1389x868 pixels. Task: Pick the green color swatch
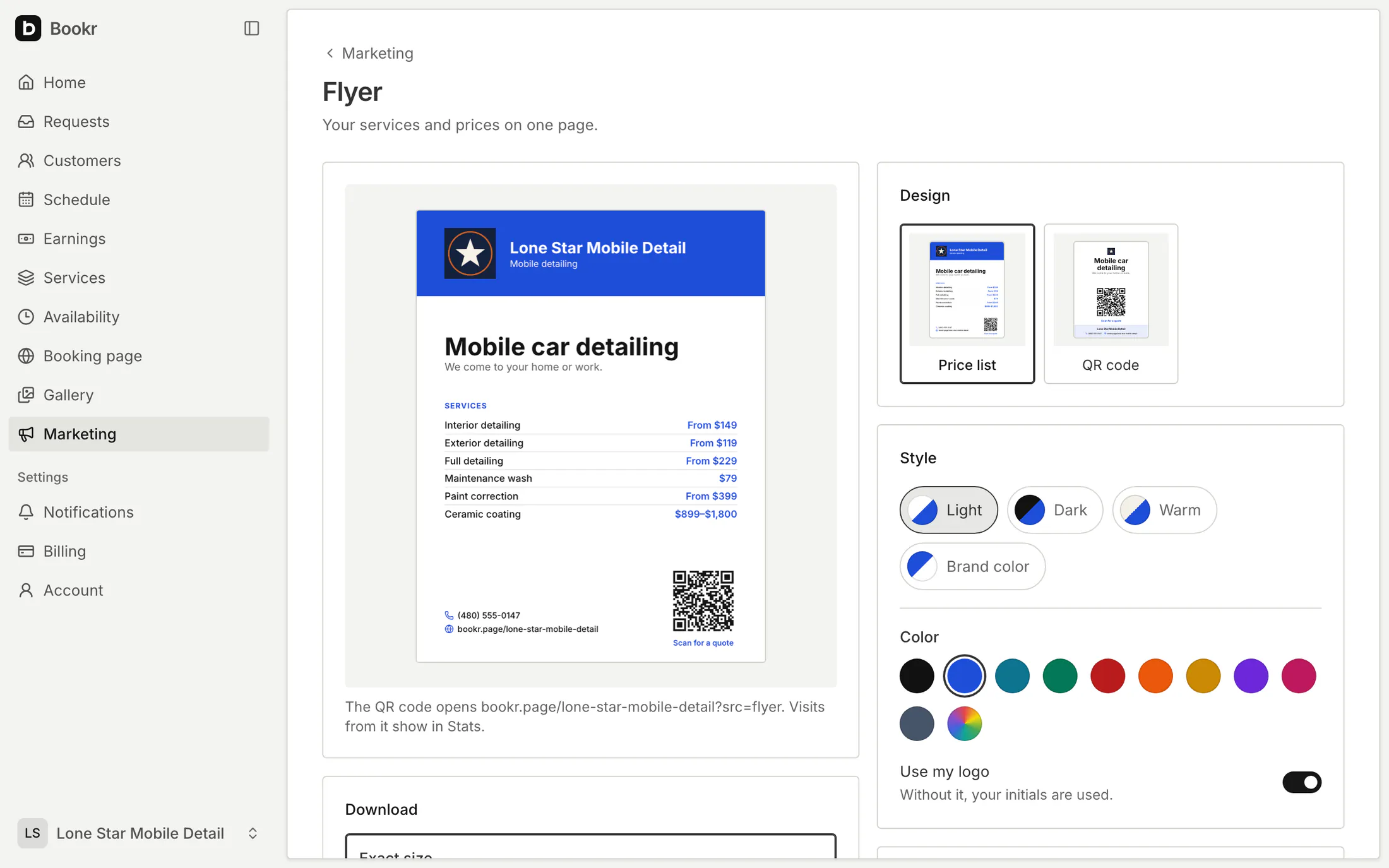[x=1060, y=676]
